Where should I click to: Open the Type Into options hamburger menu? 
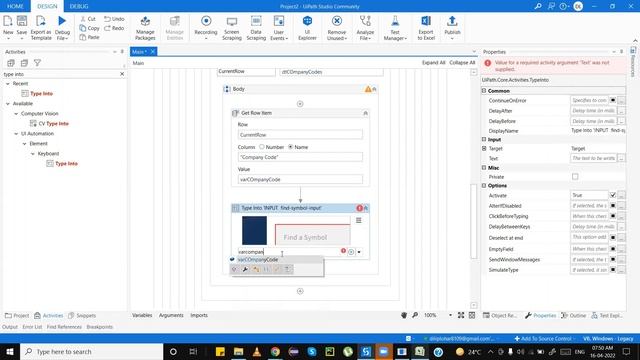coord(358,220)
